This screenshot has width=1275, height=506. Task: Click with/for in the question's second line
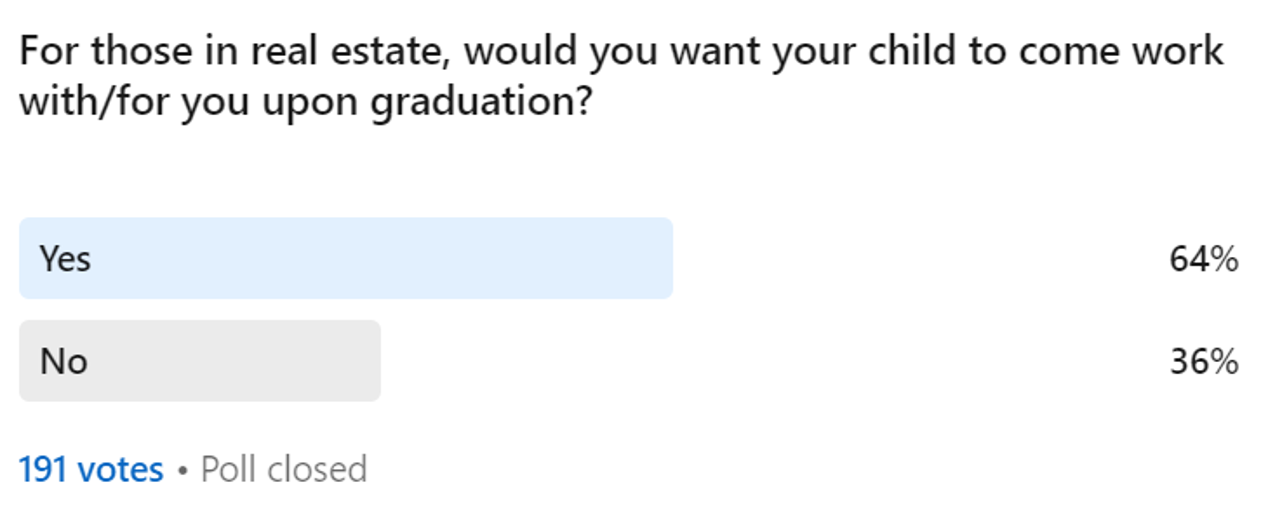(95, 103)
